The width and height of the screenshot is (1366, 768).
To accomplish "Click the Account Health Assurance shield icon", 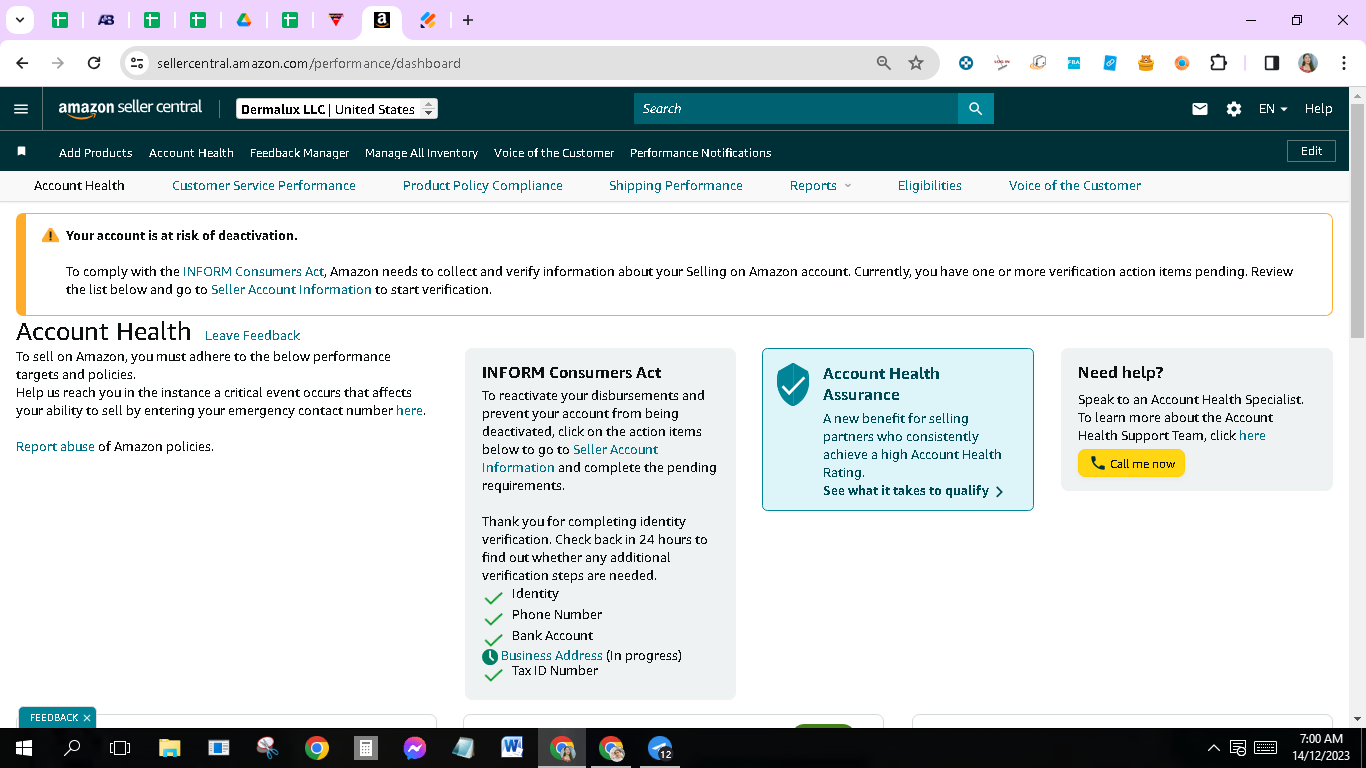I will click(793, 384).
